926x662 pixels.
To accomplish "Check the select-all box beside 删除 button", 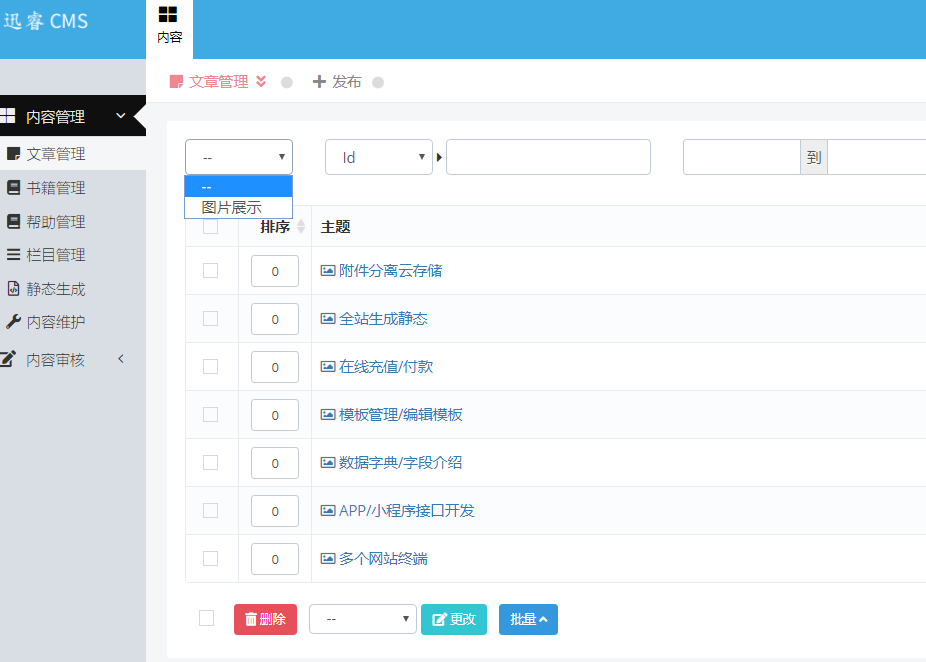I will [206, 618].
